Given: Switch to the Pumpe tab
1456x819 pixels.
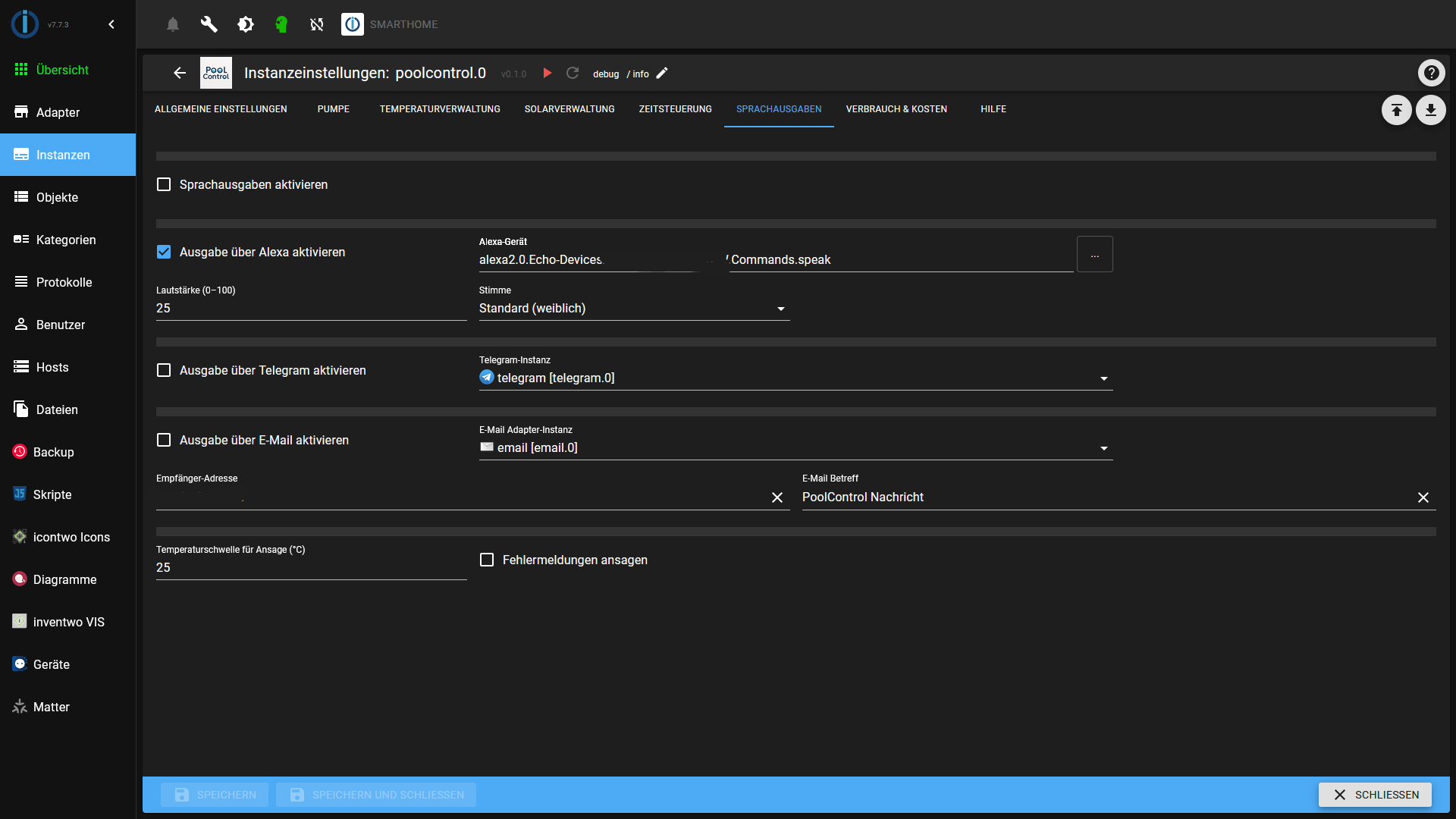Looking at the screenshot, I should [x=333, y=109].
